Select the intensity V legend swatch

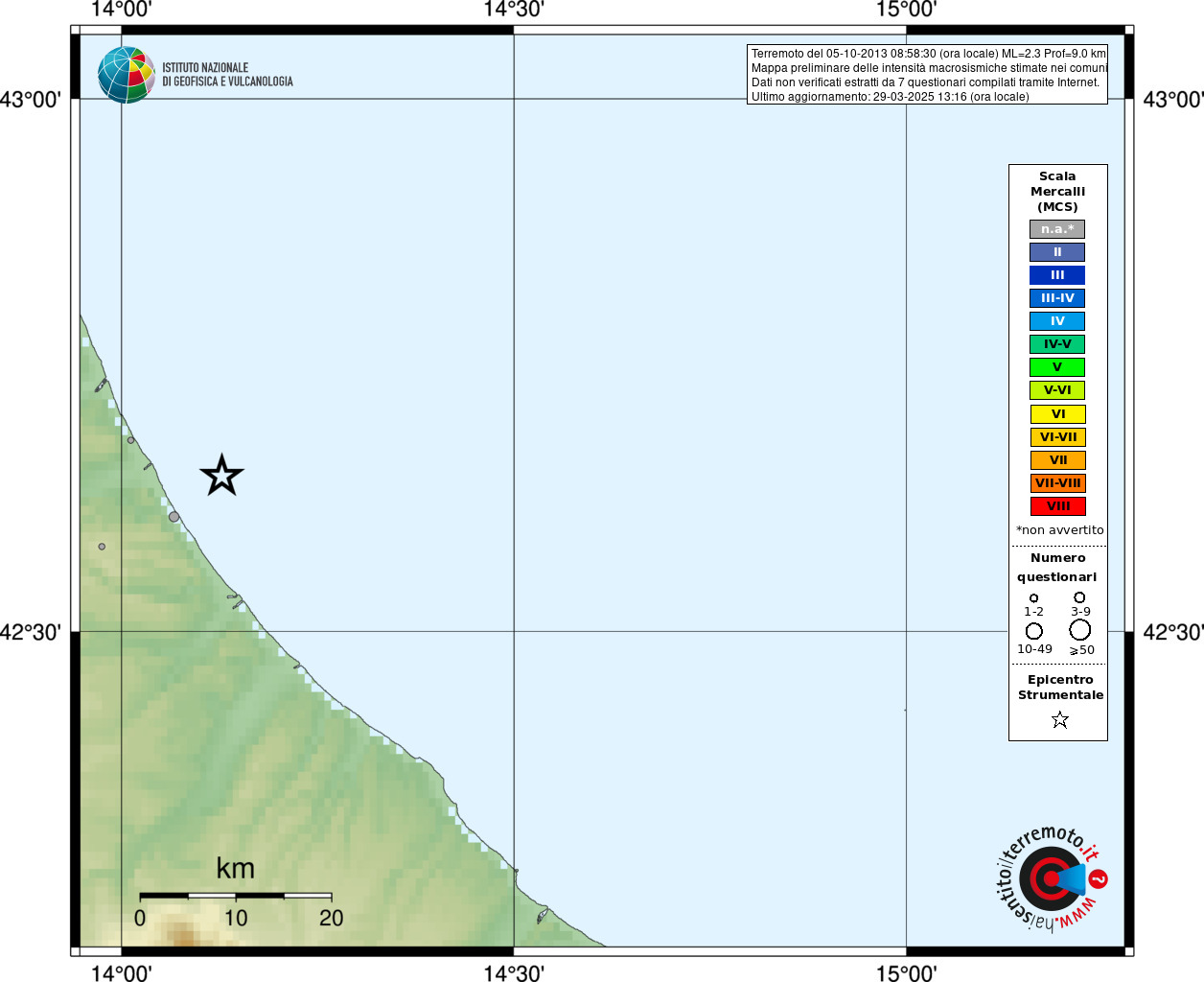point(1057,367)
